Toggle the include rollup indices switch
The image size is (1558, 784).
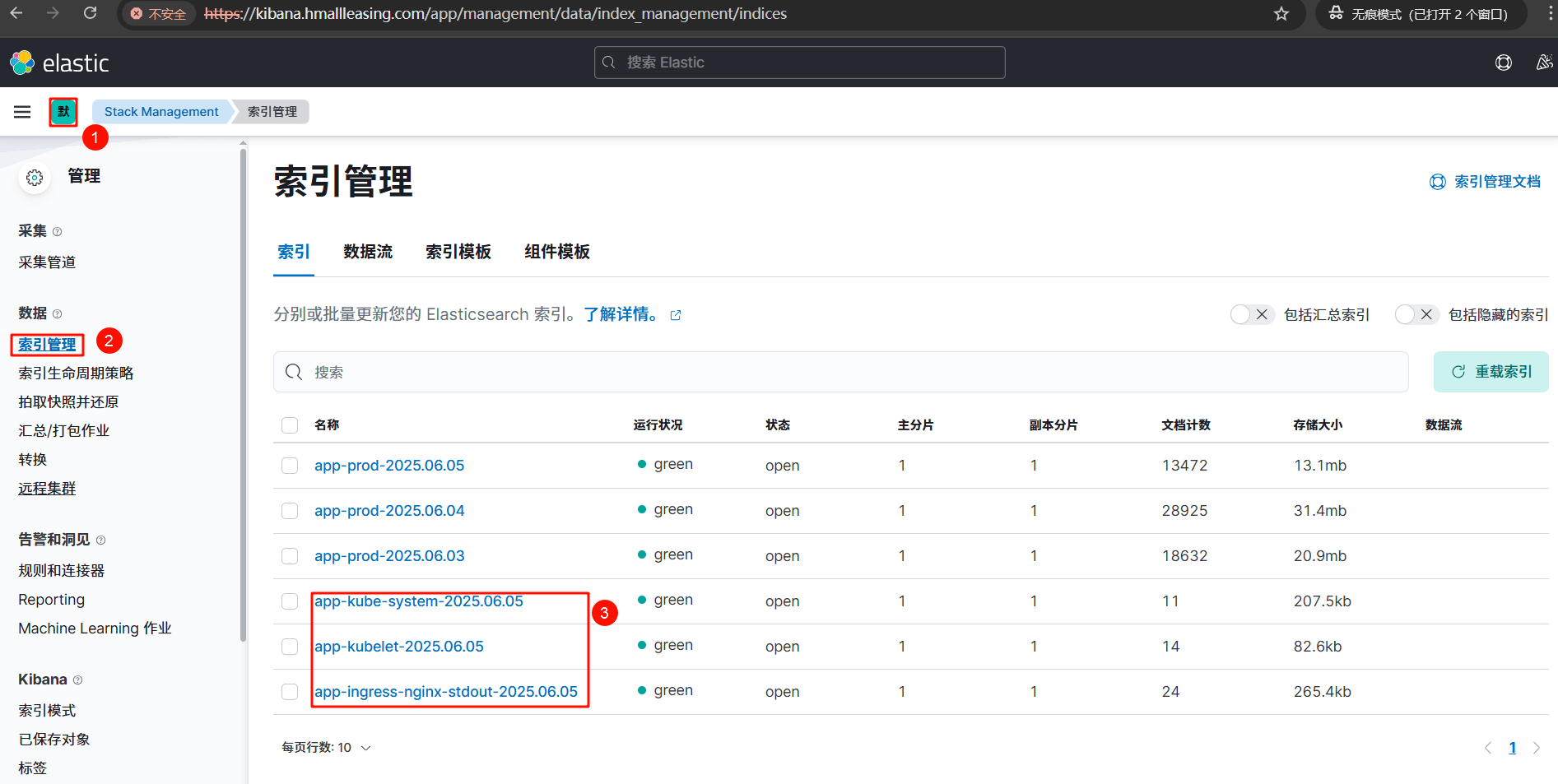[x=1252, y=314]
